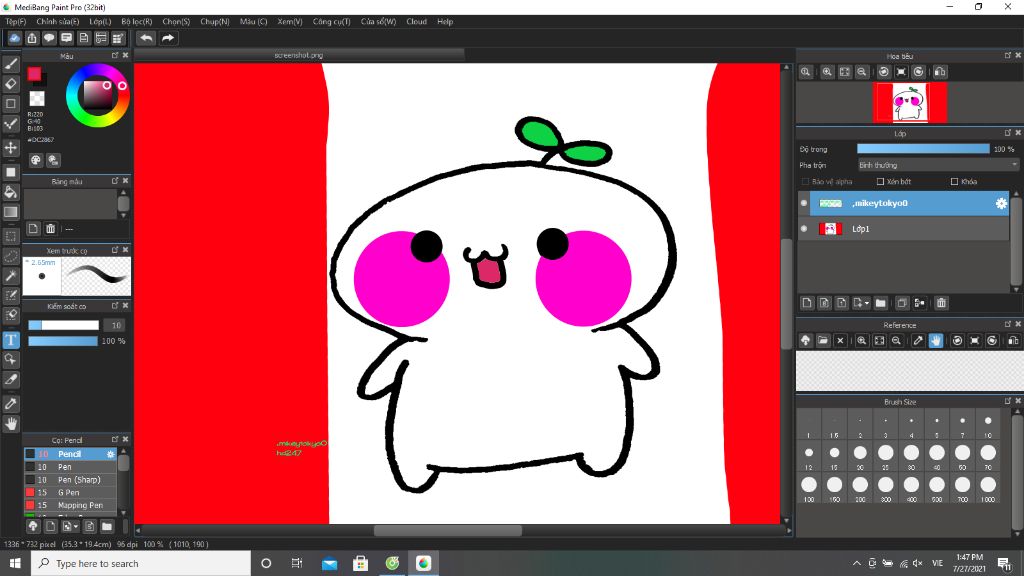Click the Navigator preview thumbnail
Image resolution: width=1024 pixels, height=576 pixels.
tap(909, 103)
